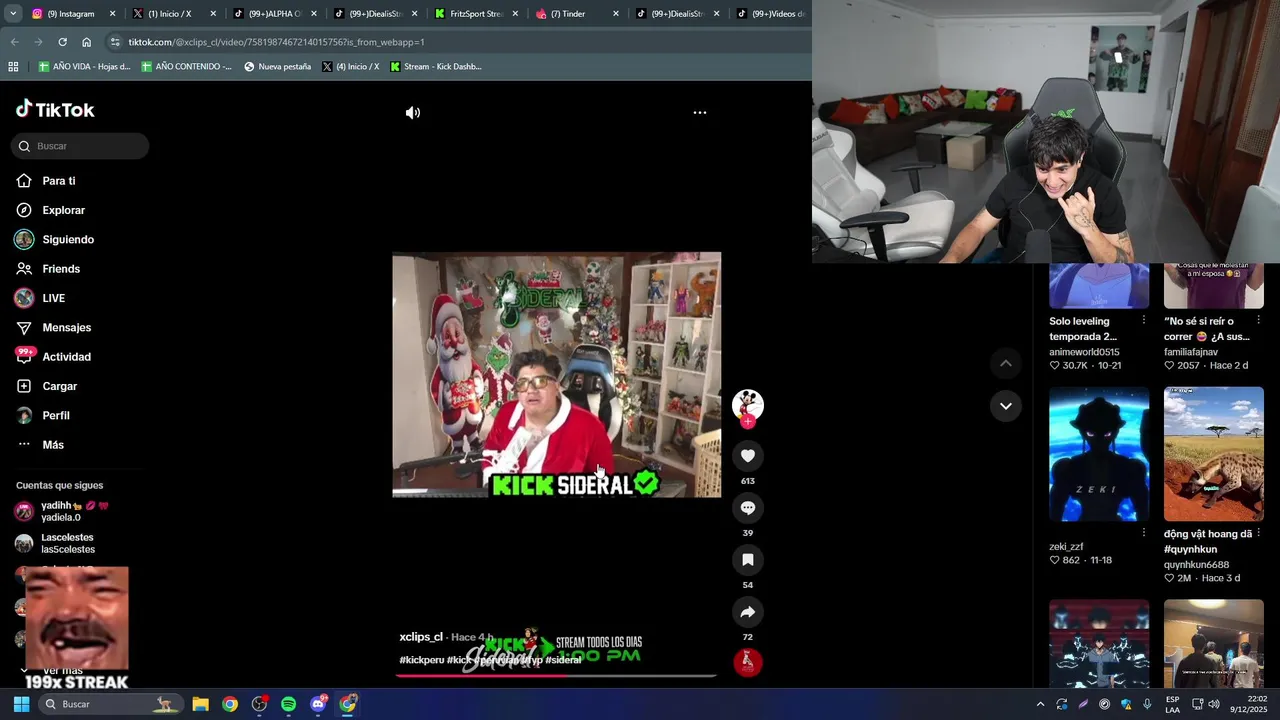
Task: Open tab search dropdown arrow
Action: [x=12, y=14]
